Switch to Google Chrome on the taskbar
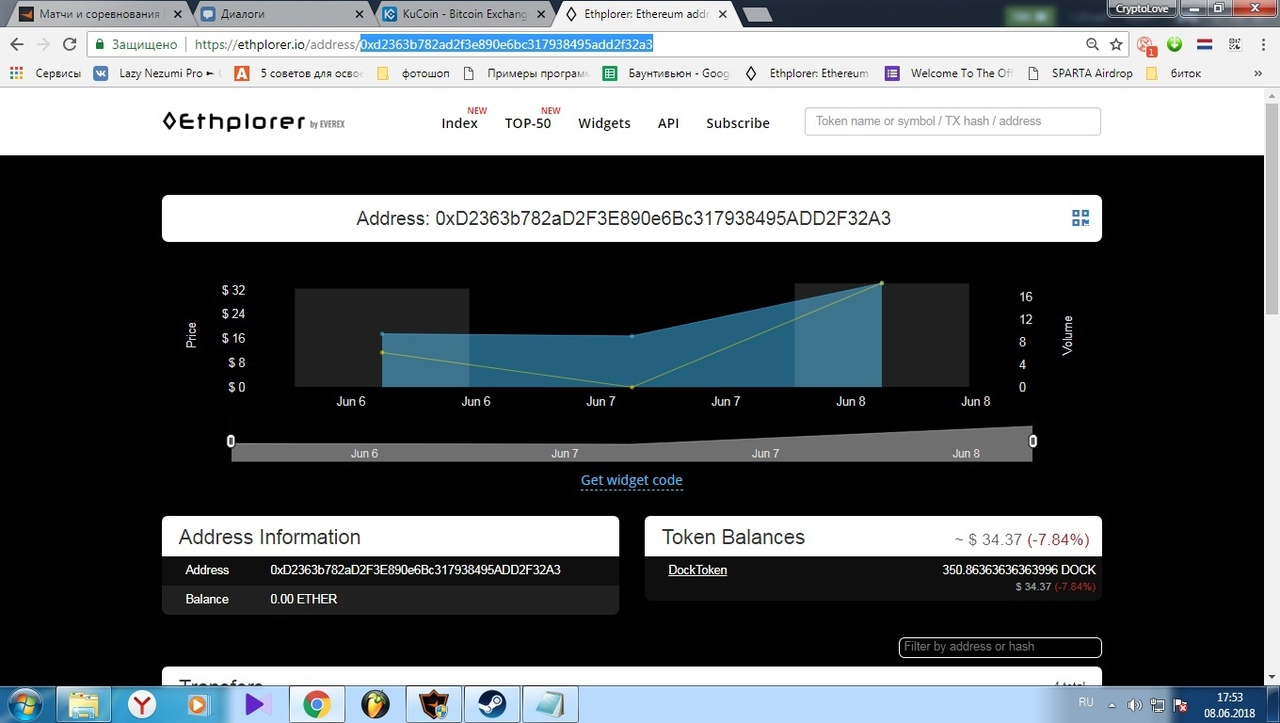The height and width of the screenshot is (723, 1280). pyautogui.click(x=316, y=704)
